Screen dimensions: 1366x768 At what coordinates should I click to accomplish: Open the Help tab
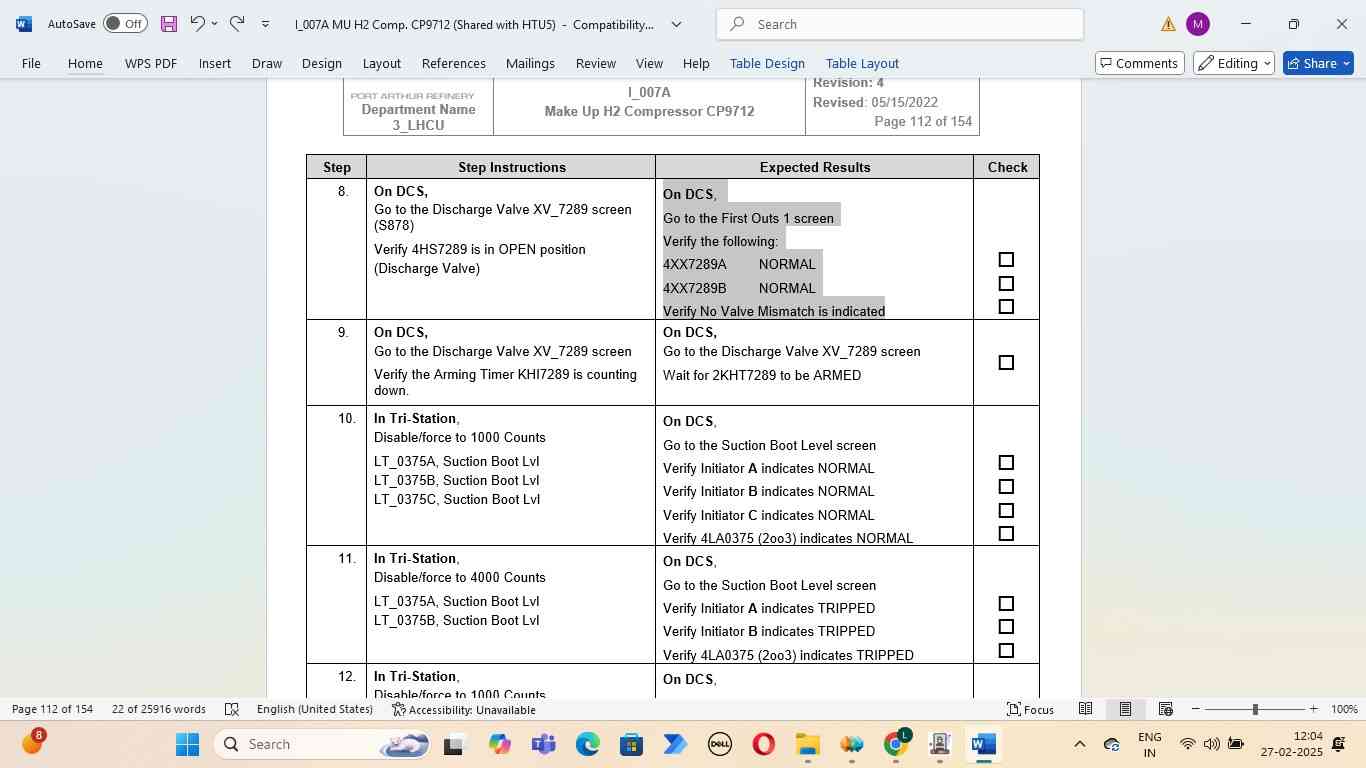(x=696, y=63)
